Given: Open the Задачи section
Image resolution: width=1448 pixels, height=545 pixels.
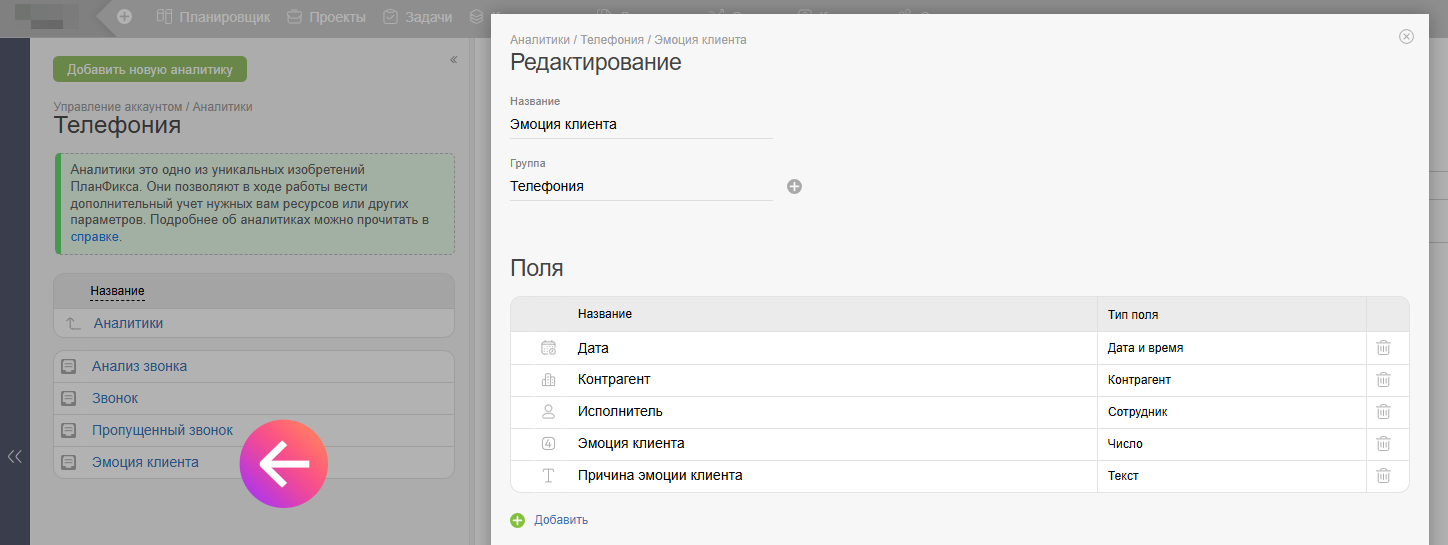Looking at the screenshot, I should (417, 17).
